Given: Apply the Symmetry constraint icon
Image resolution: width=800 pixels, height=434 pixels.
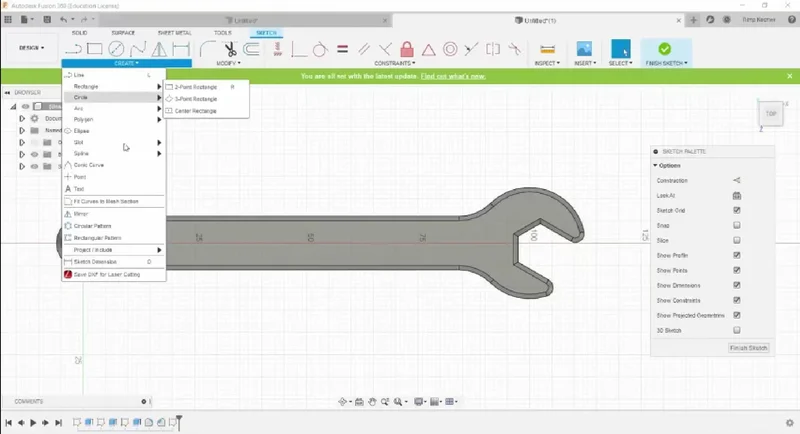Looking at the screenshot, I should (x=493, y=49).
